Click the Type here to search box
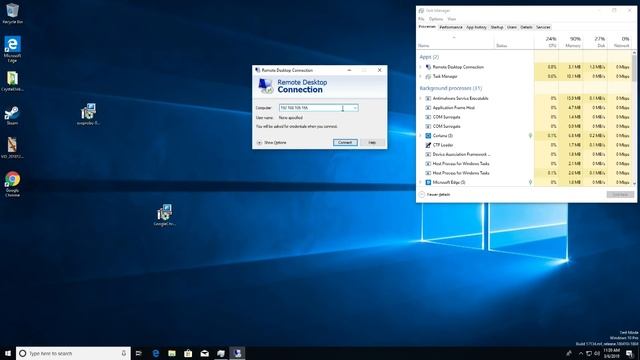This screenshot has width=640, height=360. pyautogui.click(x=73, y=353)
